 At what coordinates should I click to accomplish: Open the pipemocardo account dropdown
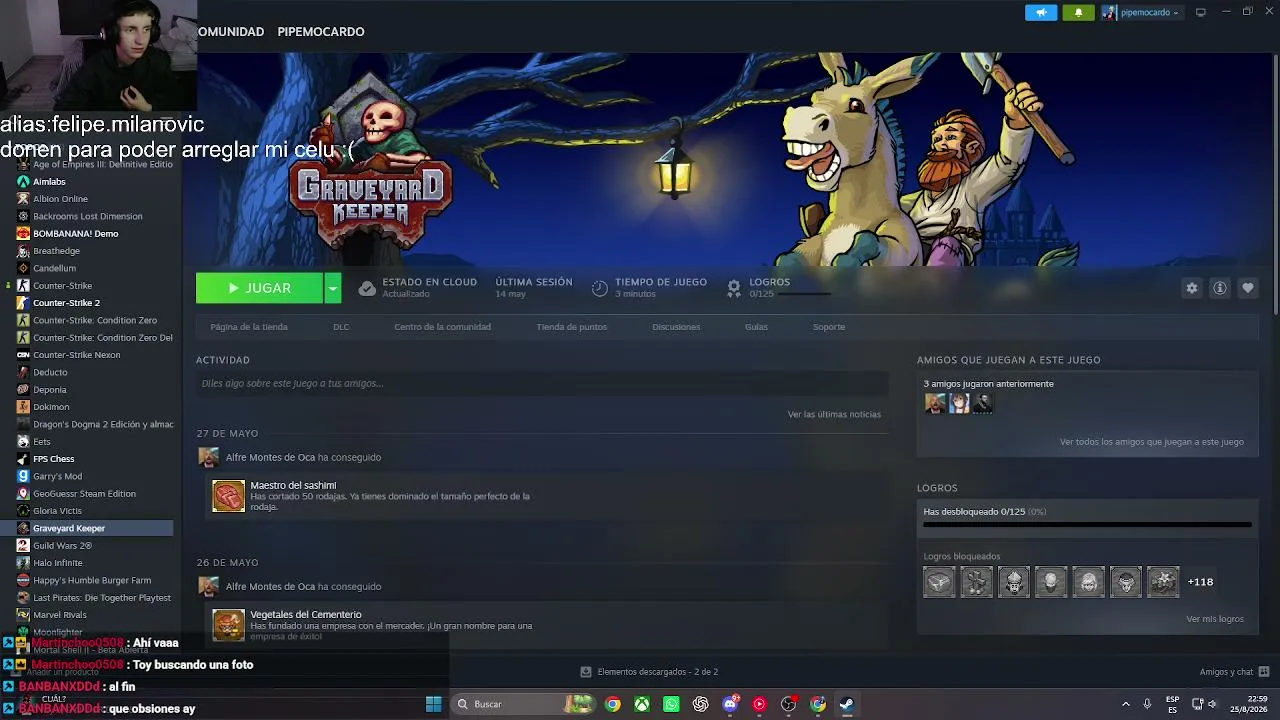click(x=1141, y=13)
